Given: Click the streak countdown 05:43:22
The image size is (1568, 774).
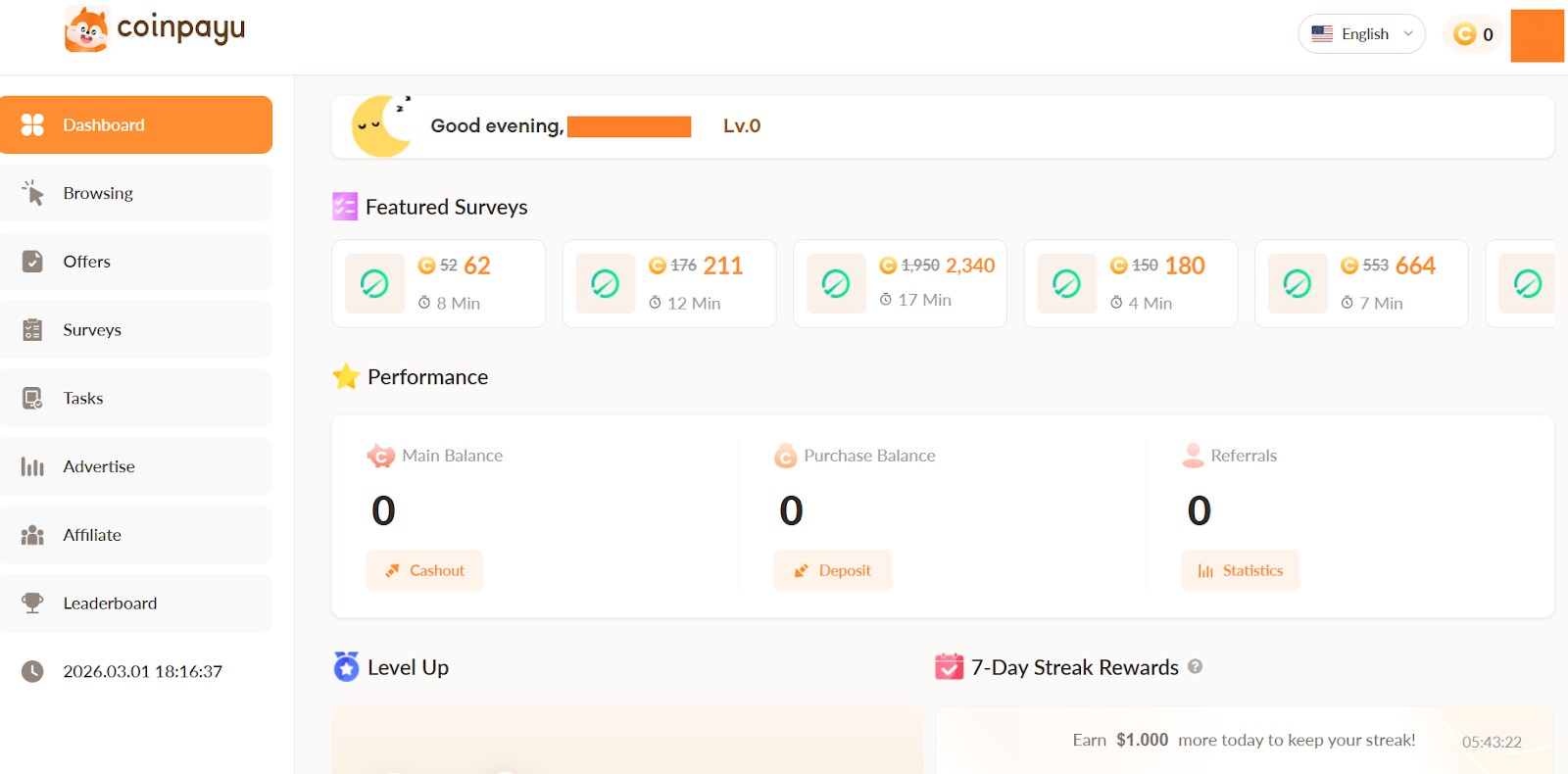Looking at the screenshot, I should [x=1492, y=742].
